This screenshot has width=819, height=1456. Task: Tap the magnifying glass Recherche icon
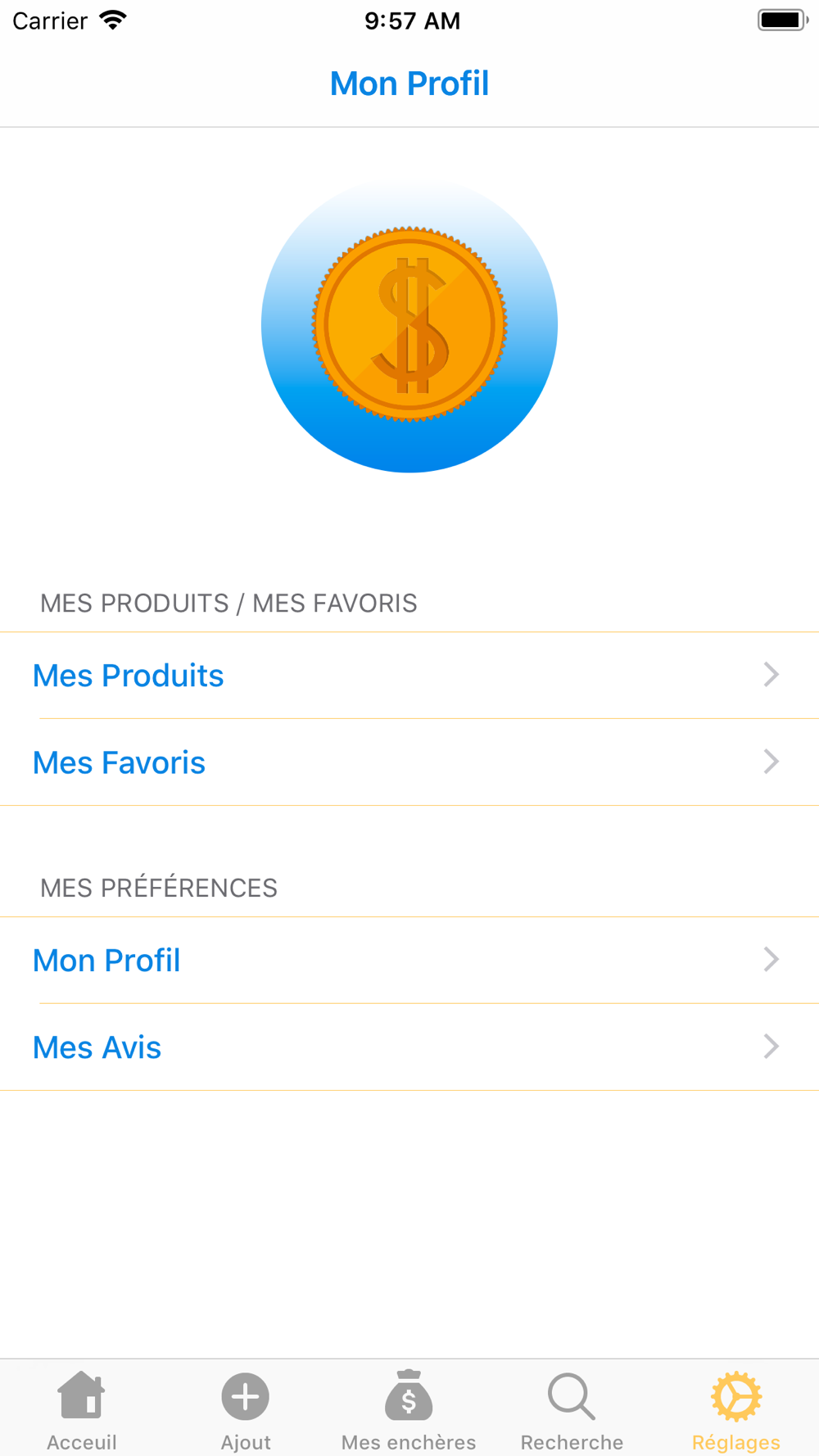pyautogui.click(x=572, y=1396)
